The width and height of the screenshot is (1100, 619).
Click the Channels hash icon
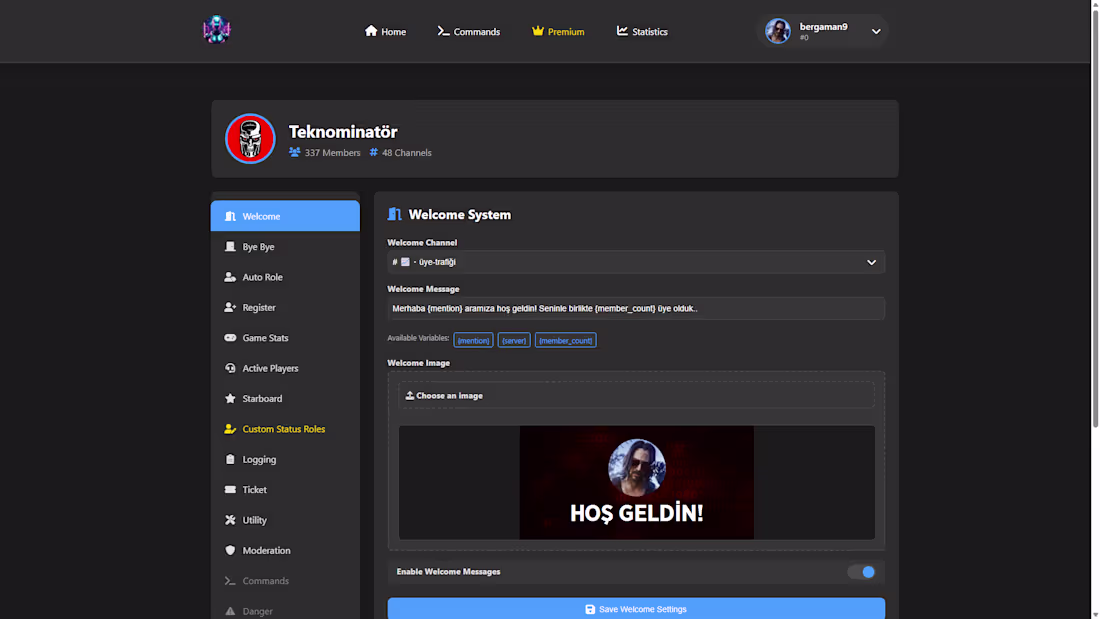[x=374, y=152]
